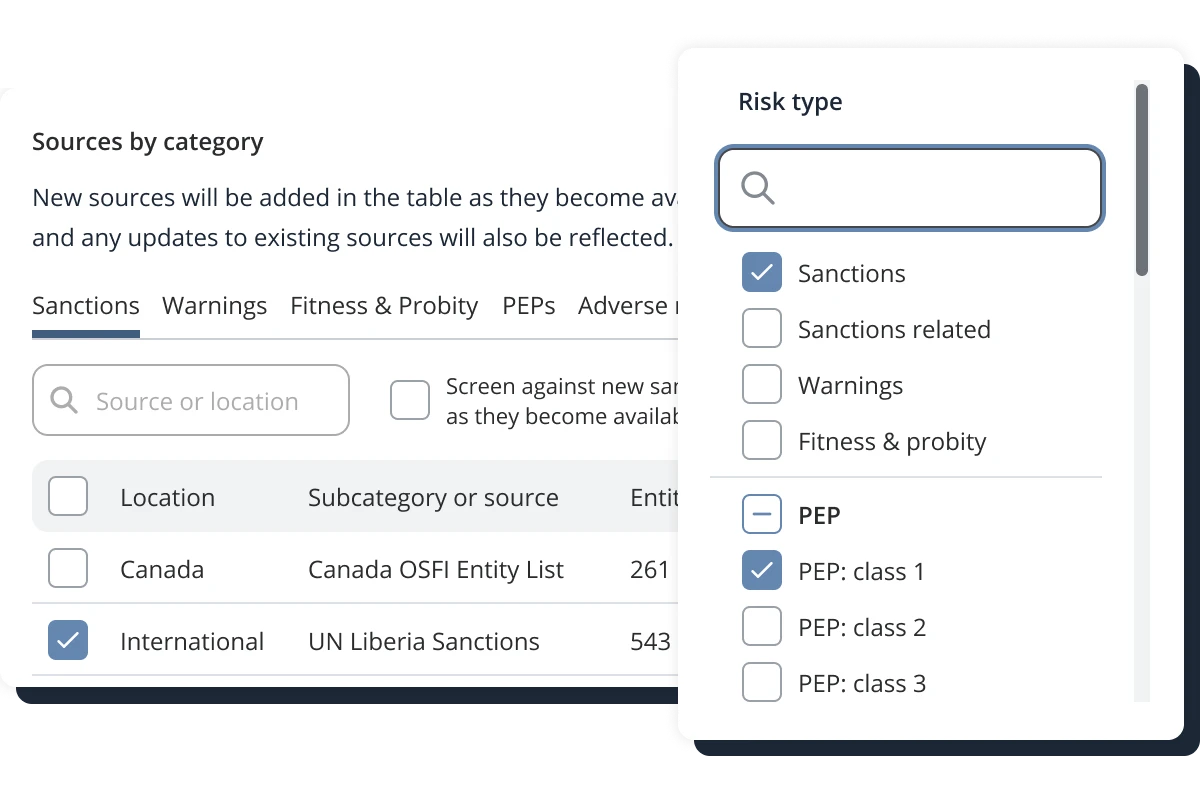This screenshot has width=1200, height=800.
Task: Check the Canada OSFI Entity List row
Action: 68,568
